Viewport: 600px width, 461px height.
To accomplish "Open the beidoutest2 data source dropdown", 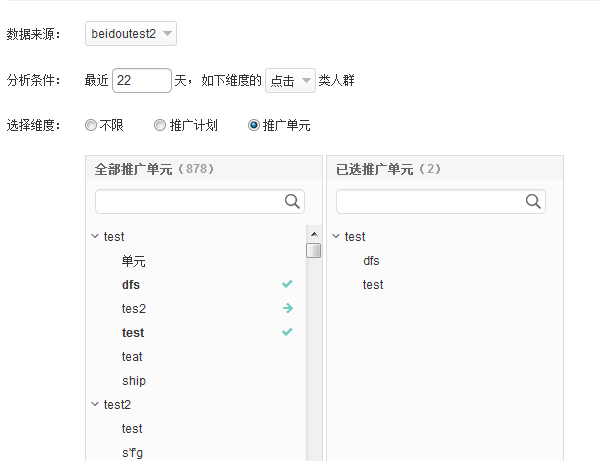I will click(130, 35).
